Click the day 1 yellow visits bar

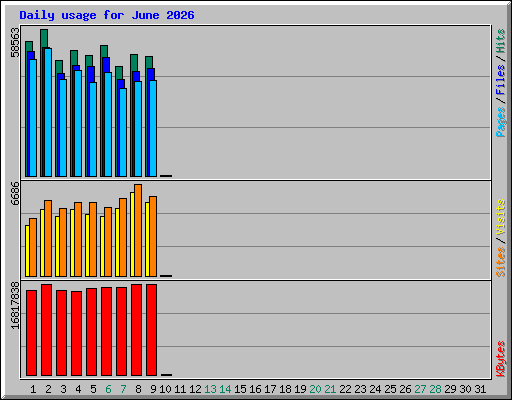tap(27, 251)
